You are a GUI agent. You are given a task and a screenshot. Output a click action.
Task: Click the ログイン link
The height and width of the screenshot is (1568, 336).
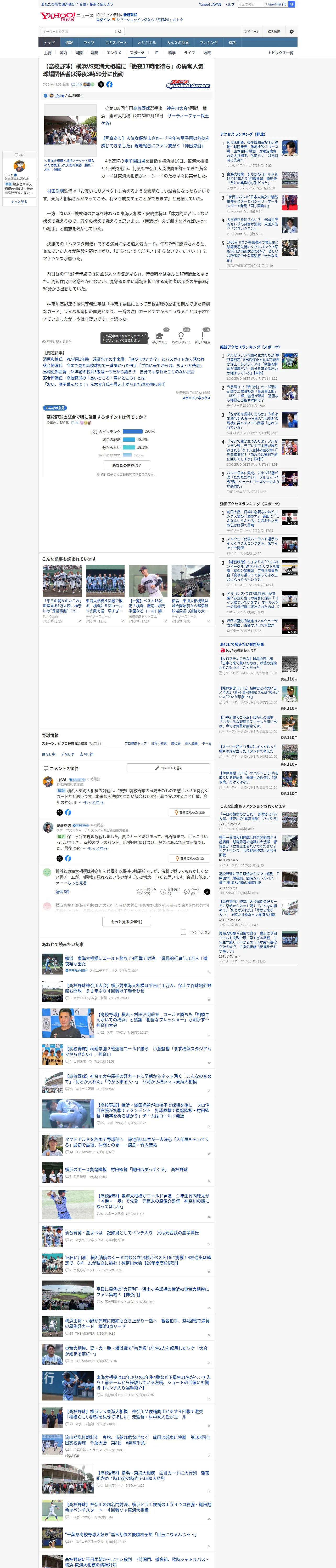pos(103,20)
